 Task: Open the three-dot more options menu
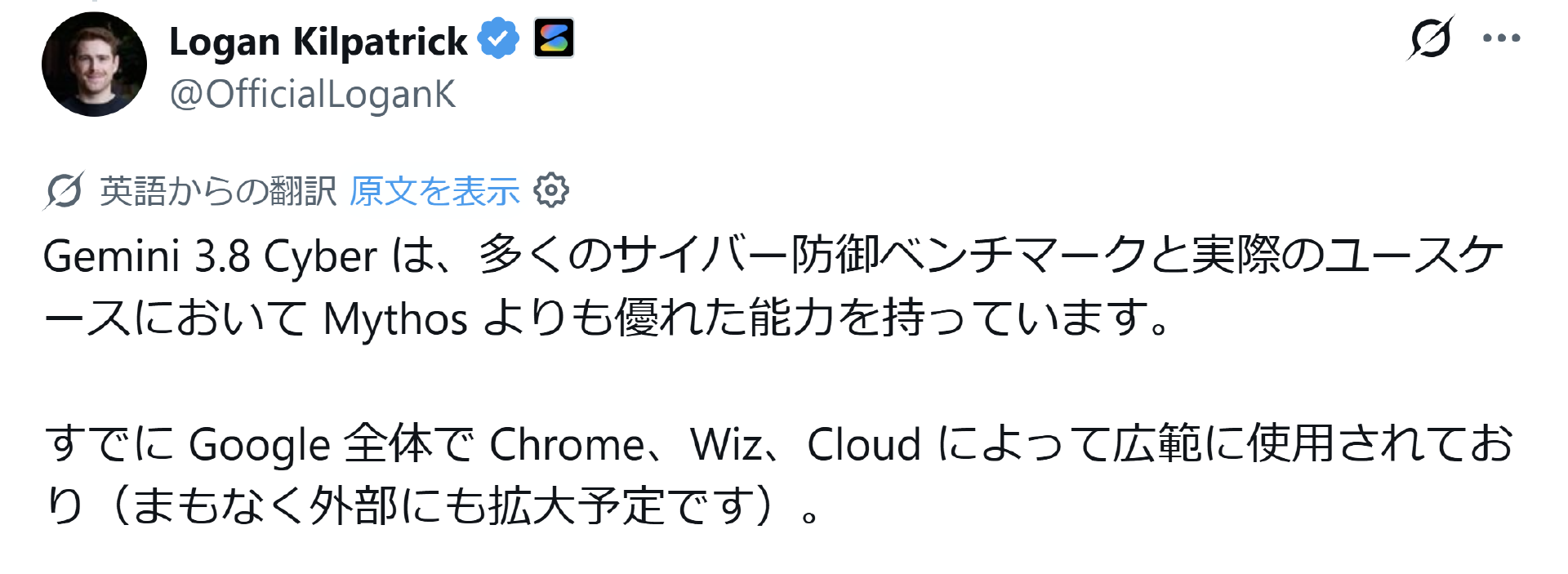[1501, 38]
